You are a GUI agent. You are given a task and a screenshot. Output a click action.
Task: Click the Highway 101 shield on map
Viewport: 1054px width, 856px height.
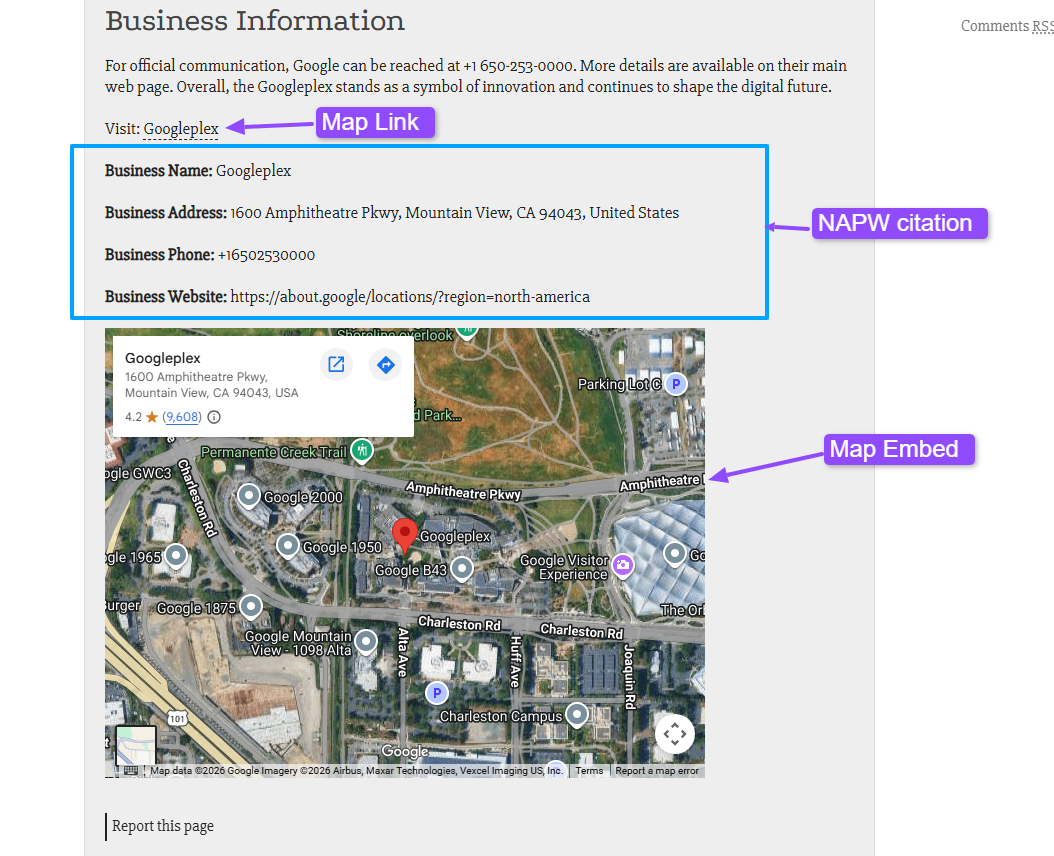point(177,719)
